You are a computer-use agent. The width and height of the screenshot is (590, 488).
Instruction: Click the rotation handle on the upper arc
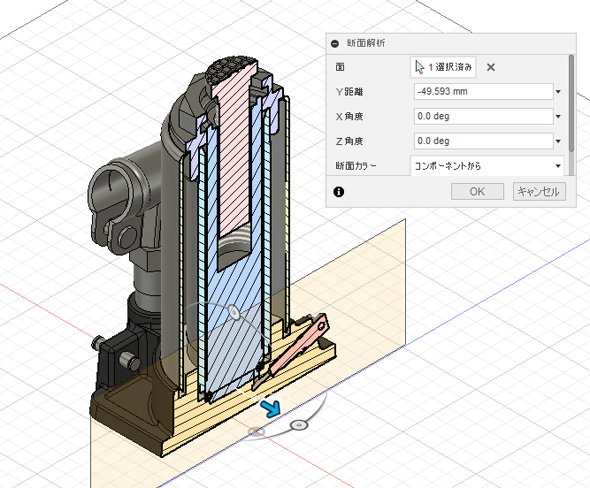234,312
